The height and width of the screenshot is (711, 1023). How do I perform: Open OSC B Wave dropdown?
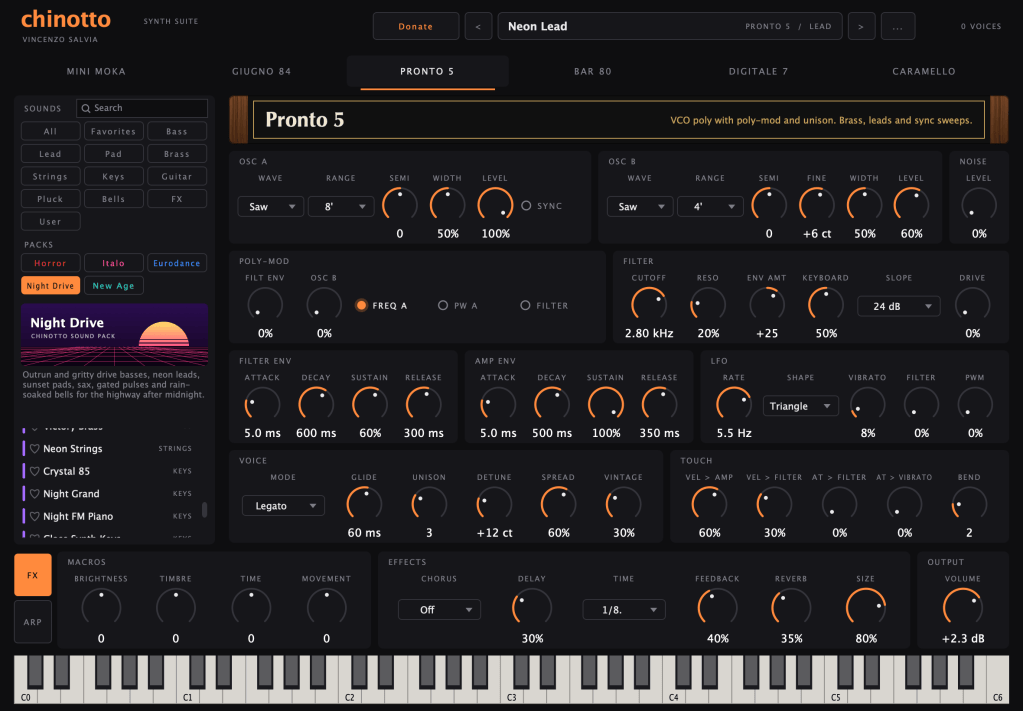pyautogui.click(x=640, y=207)
